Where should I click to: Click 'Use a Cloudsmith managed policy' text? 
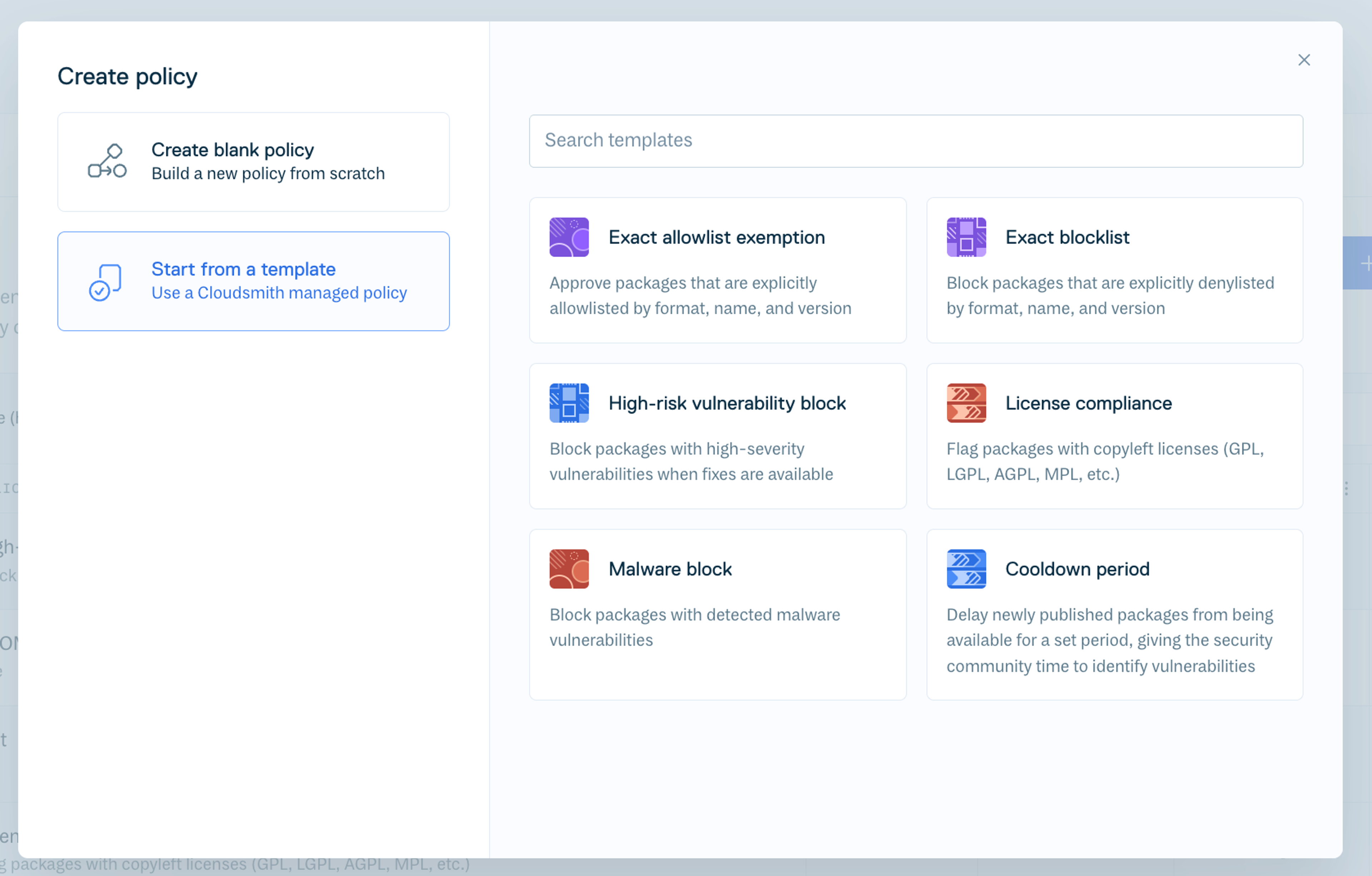tap(279, 293)
